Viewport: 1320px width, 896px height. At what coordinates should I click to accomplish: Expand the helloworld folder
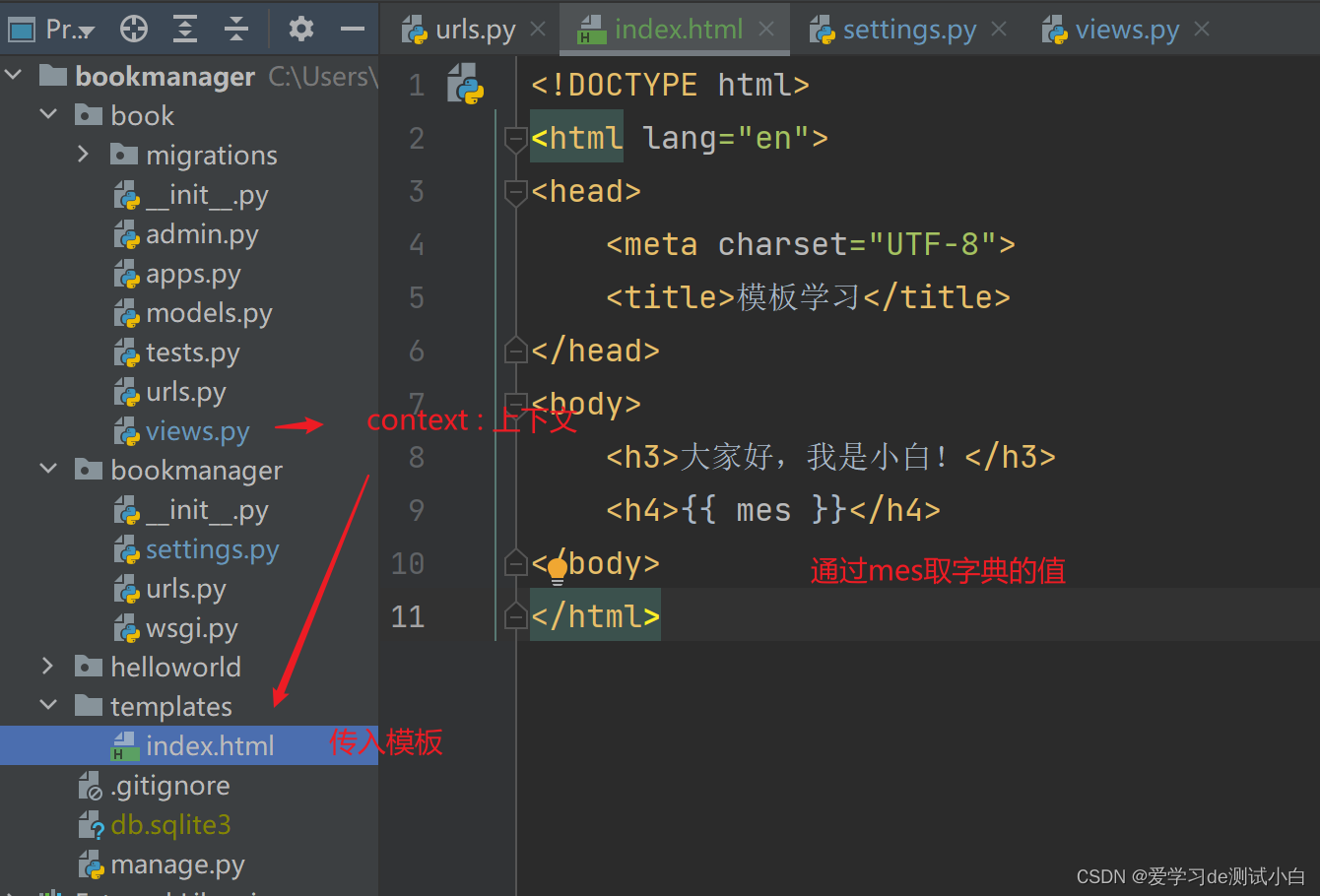point(48,667)
